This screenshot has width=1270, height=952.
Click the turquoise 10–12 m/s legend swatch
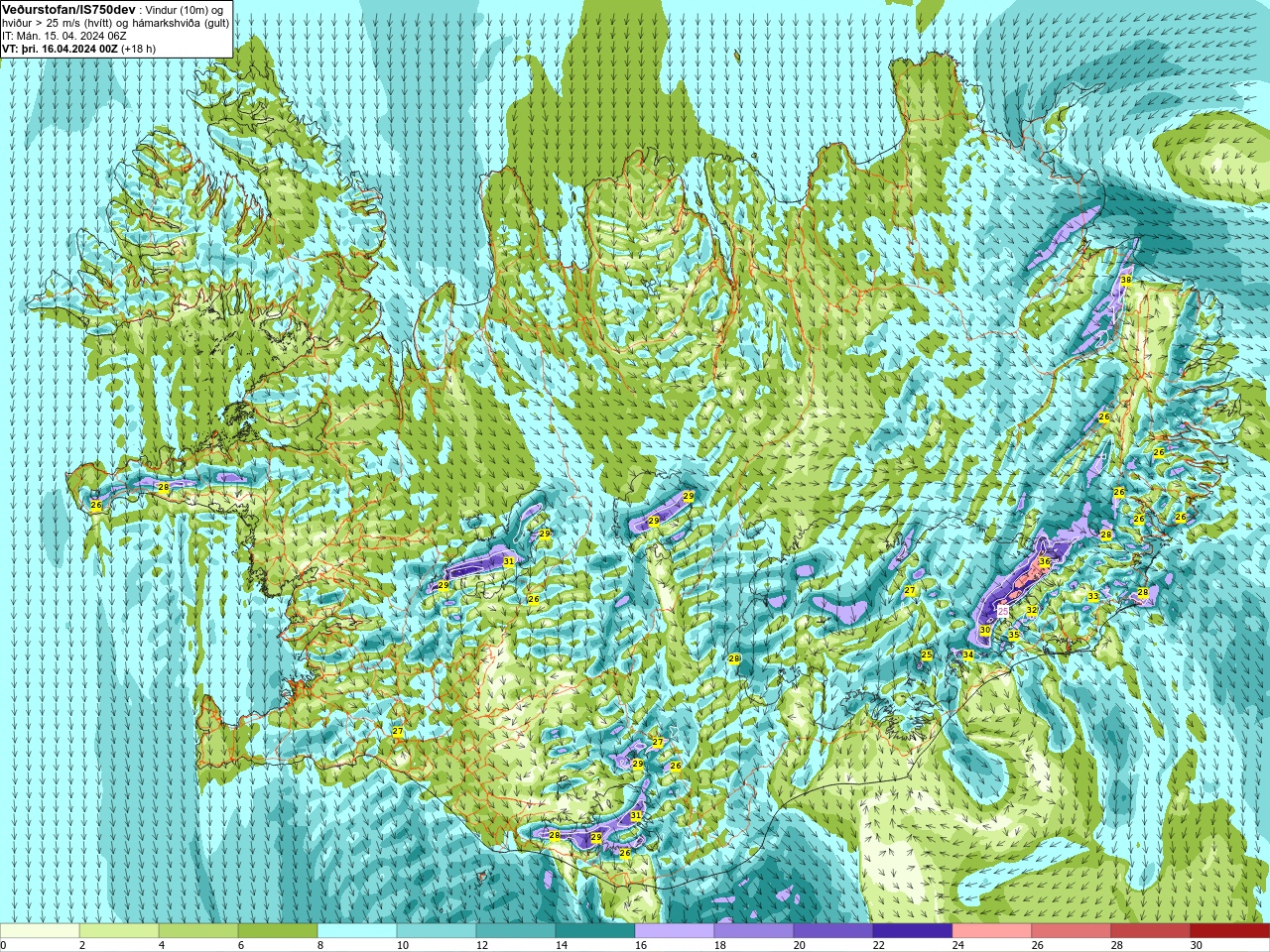pyautogui.click(x=437, y=931)
